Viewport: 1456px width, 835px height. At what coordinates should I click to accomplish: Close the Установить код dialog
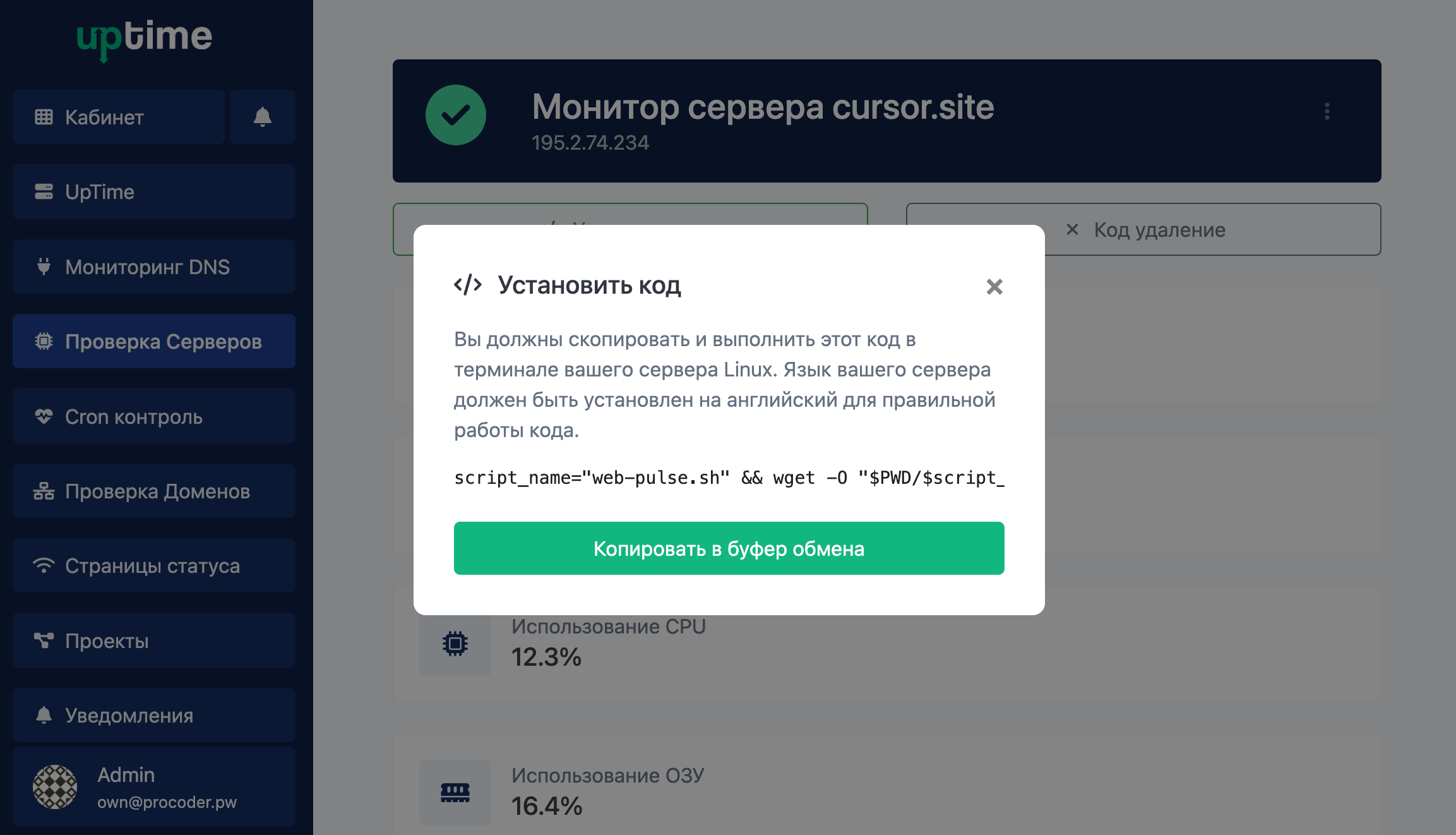(994, 287)
